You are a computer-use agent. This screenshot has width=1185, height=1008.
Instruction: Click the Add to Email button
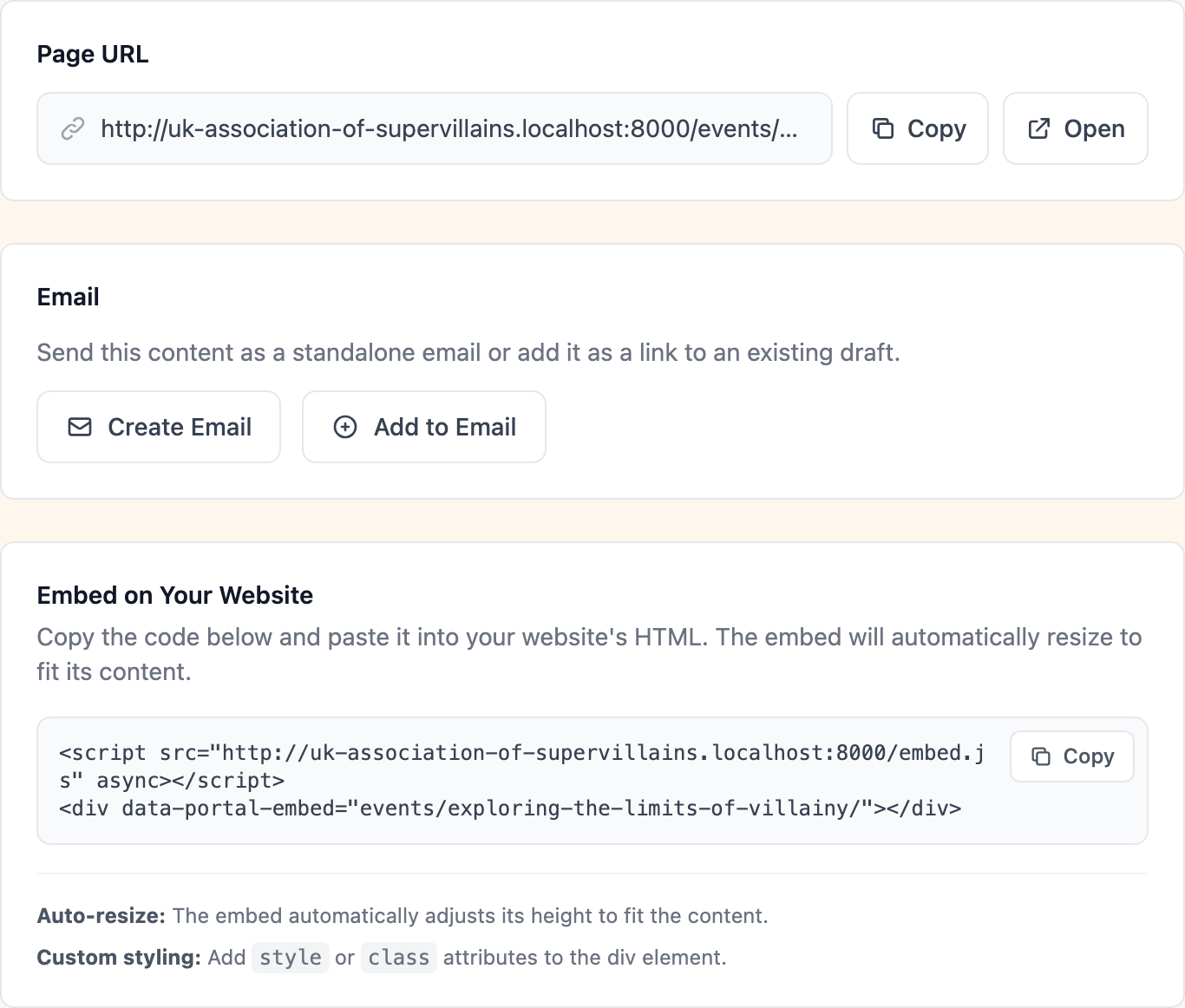[x=424, y=427]
